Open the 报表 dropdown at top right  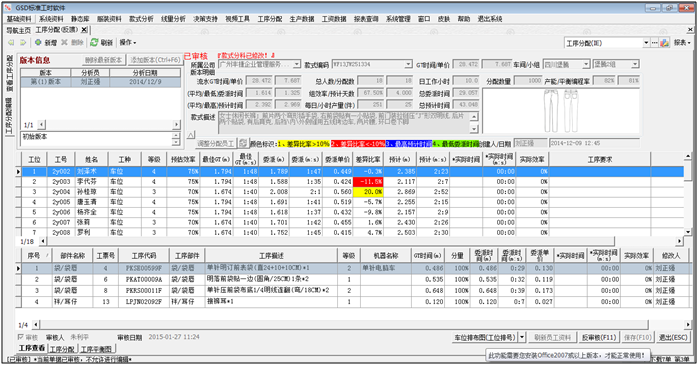pos(682,43)
